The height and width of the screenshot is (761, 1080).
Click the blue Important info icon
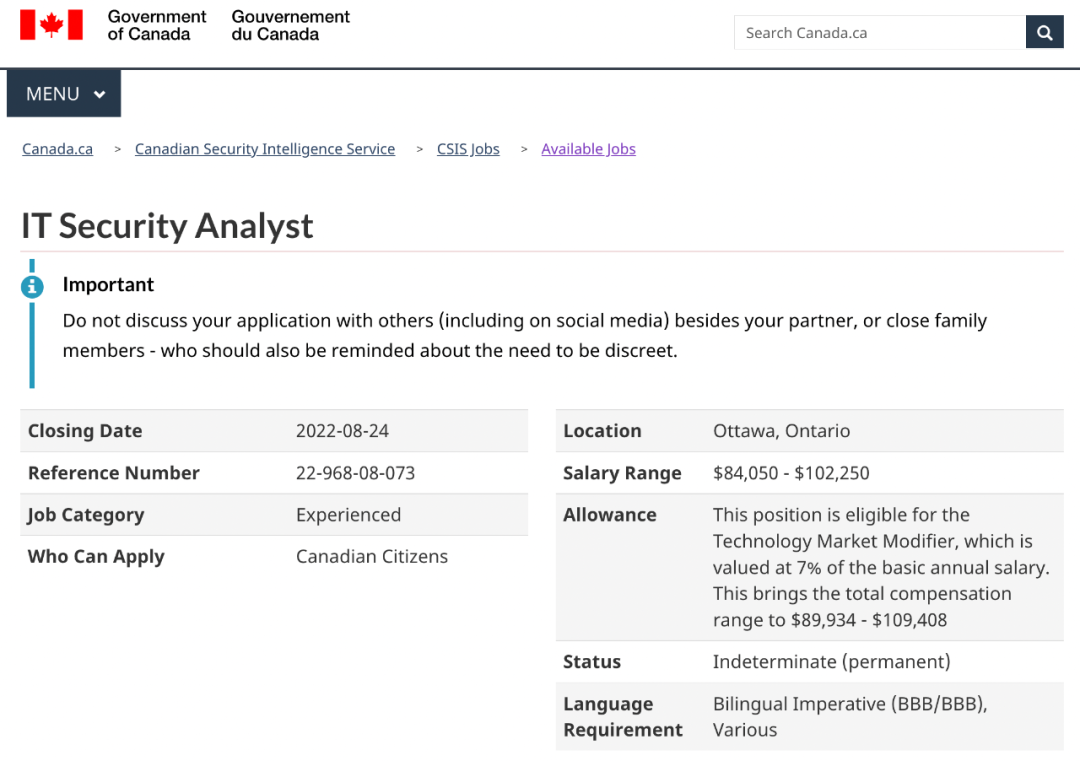32,287
